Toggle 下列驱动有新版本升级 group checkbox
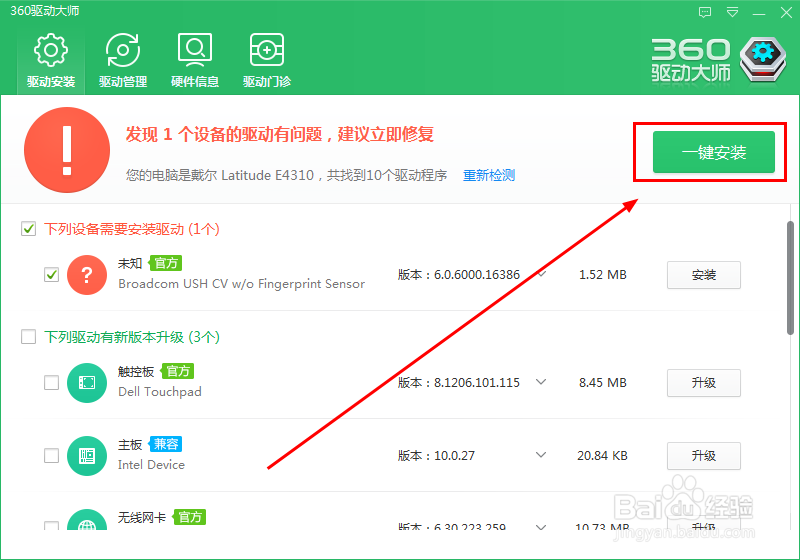Screen dimensions: 800x560 click(29, 337)
